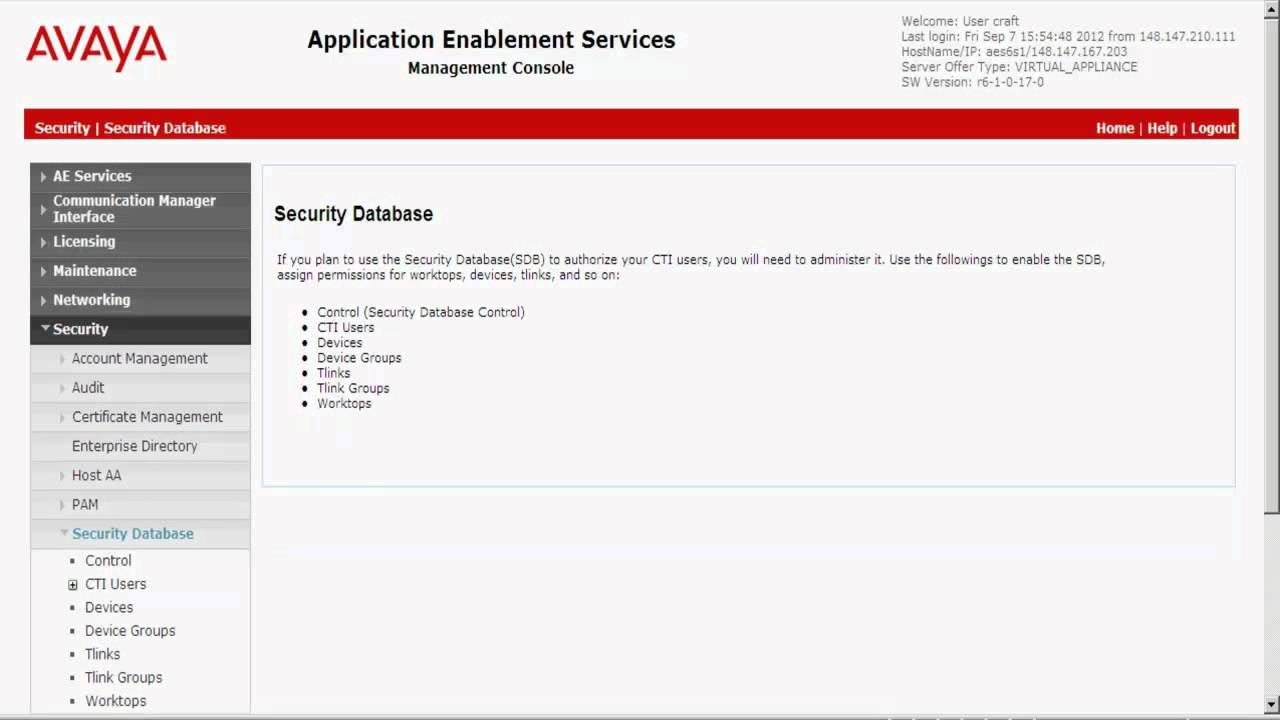The height and width of the screenshot is (720, 1280).
Task: Select Host AA in sidebar
Action: coord(96,476)
